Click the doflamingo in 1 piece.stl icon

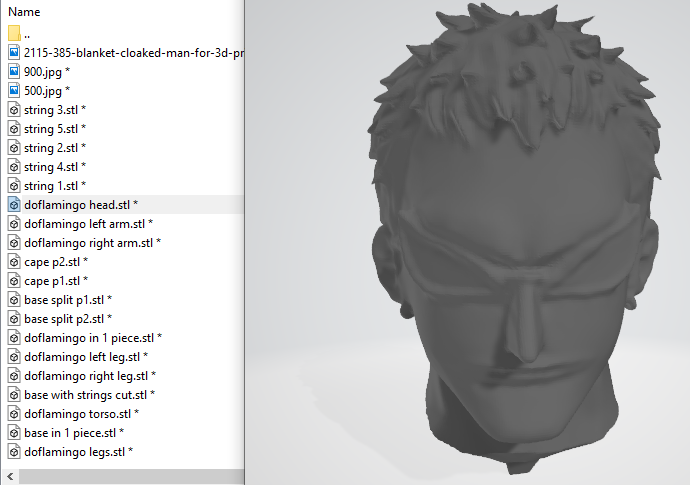(14, 338)
